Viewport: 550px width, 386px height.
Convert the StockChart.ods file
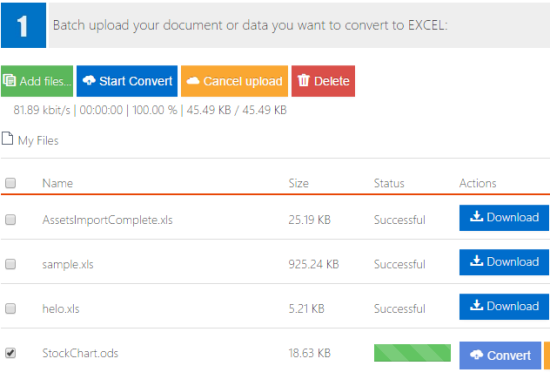[x=500, y=355]
